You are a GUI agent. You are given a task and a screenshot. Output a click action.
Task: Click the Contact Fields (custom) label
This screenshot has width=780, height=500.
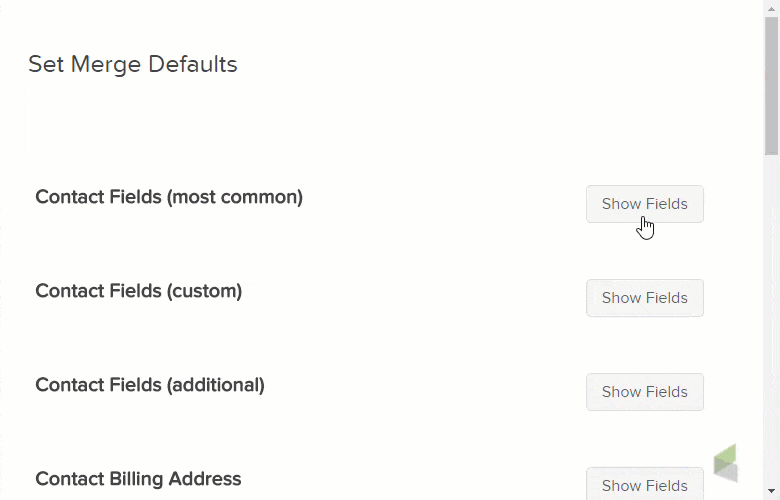(139, 291)
